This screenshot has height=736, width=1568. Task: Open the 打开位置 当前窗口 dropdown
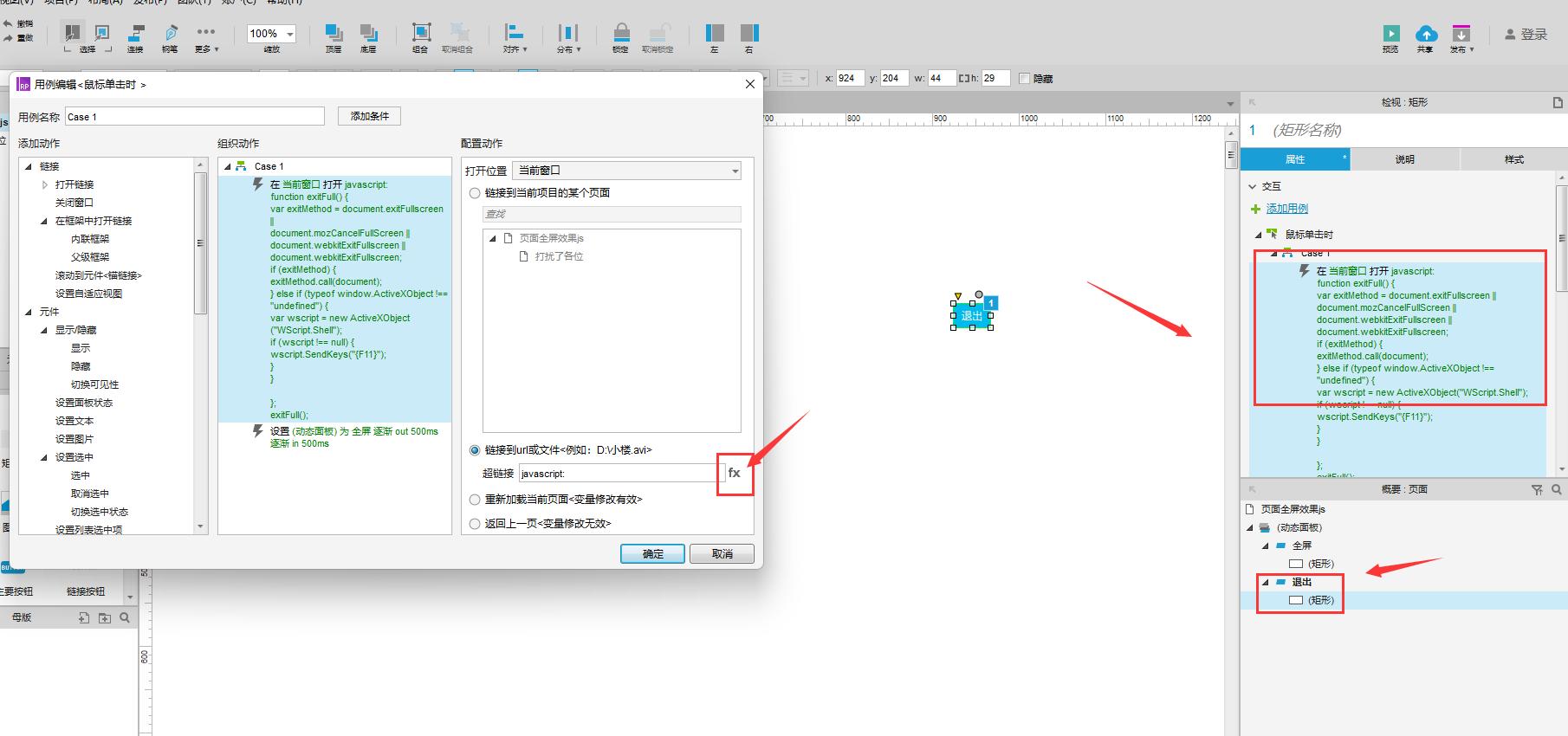pos(627,171)
